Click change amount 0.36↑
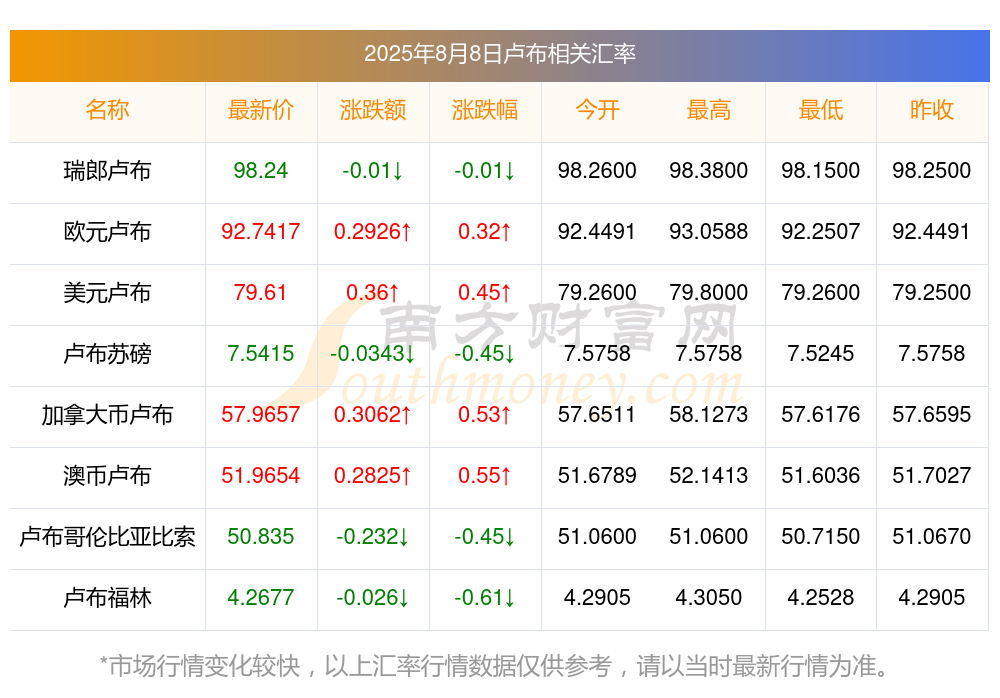Image resolution: width=1000 pixels, height=698 pixels. [x=372, y=292]
